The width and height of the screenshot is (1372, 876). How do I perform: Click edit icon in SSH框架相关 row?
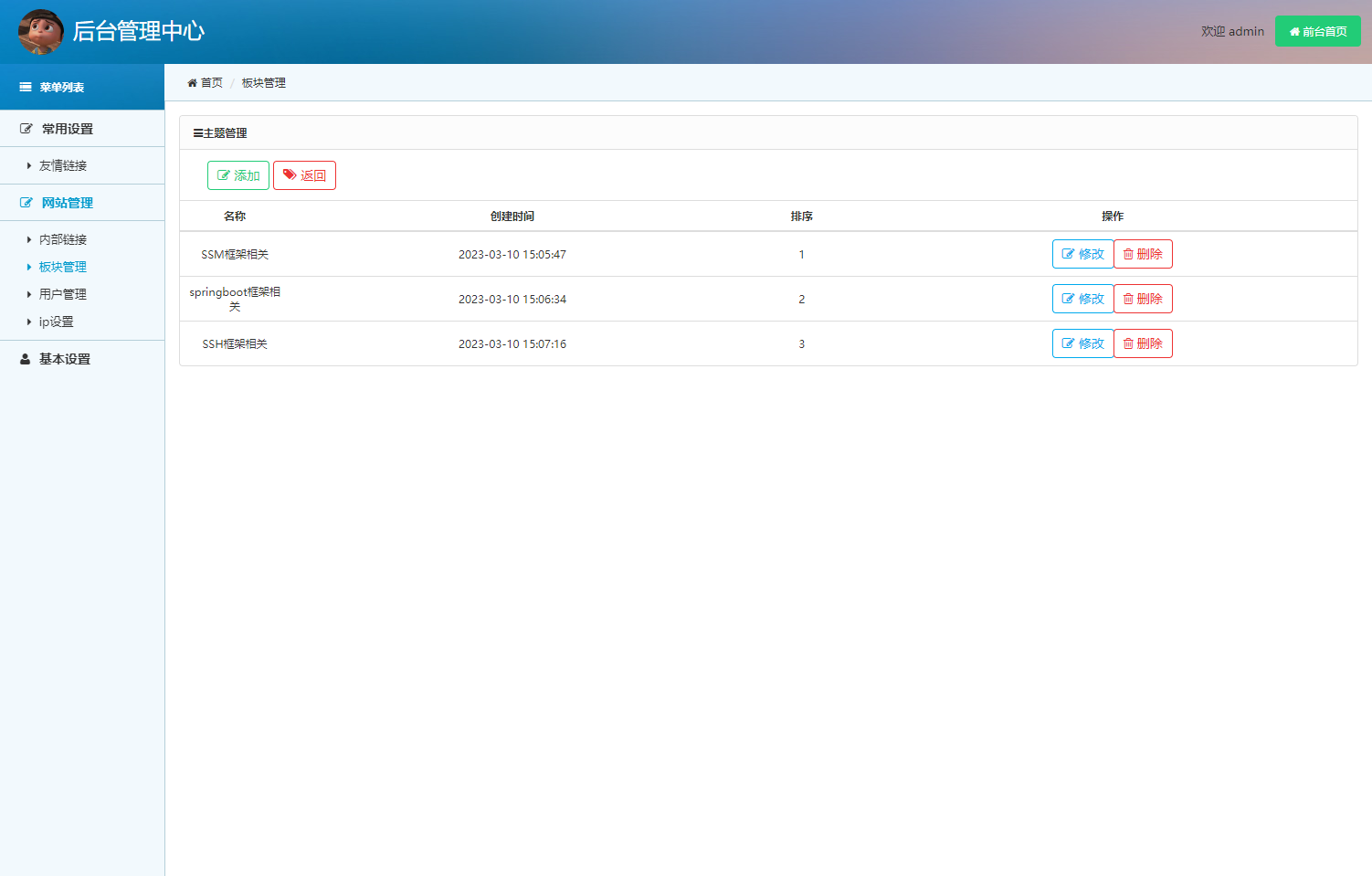(x=1068, y=343)
